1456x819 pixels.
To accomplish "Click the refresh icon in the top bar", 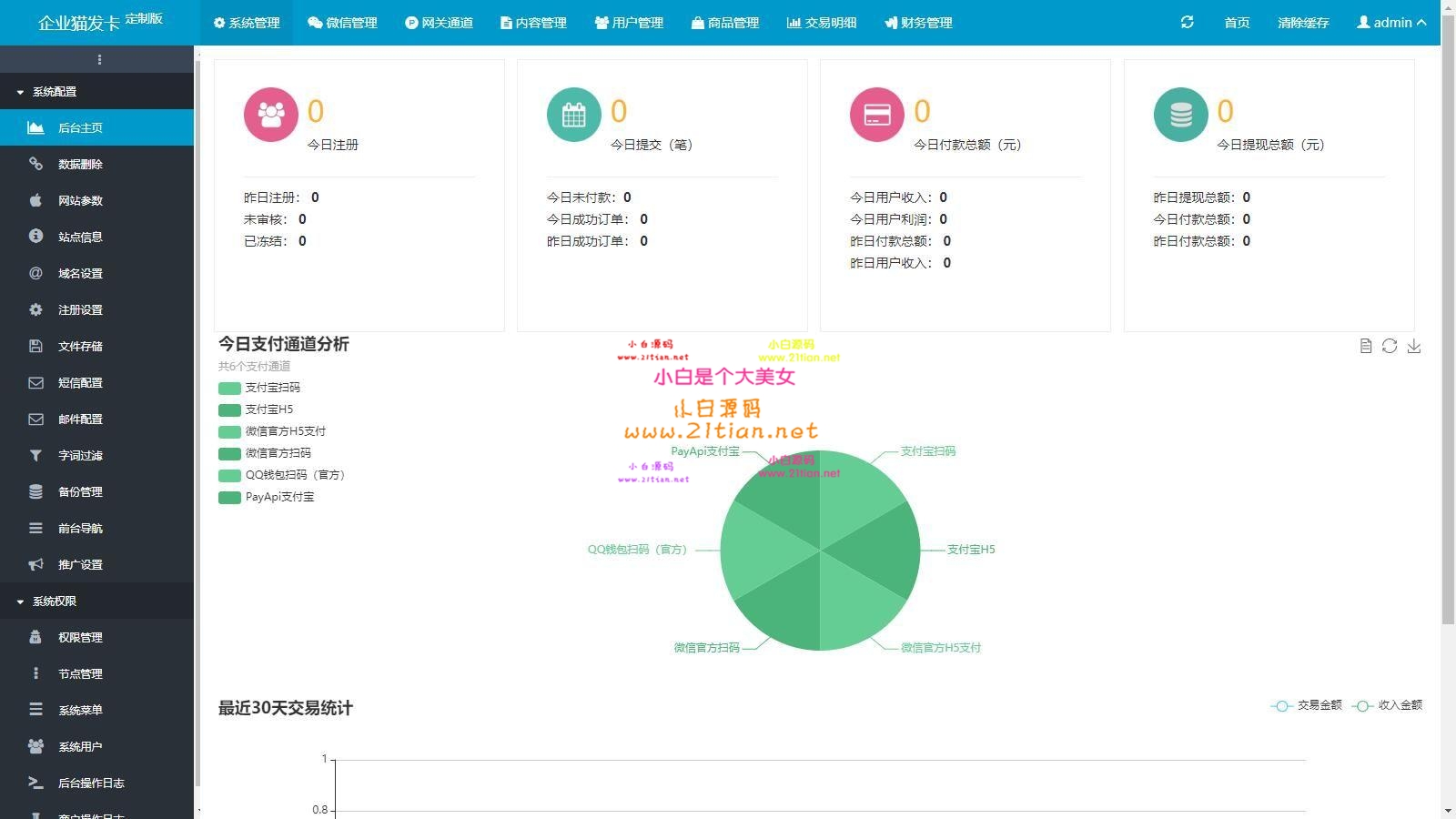I will click(1187, 22).
